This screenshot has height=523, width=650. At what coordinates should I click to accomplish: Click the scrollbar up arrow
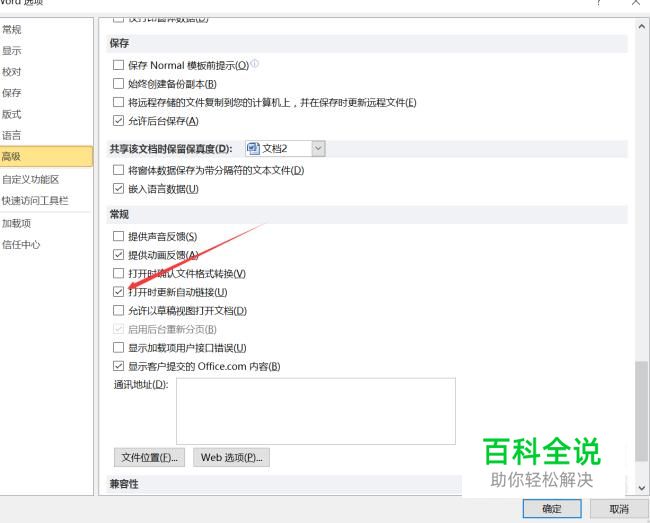(641, 27)
